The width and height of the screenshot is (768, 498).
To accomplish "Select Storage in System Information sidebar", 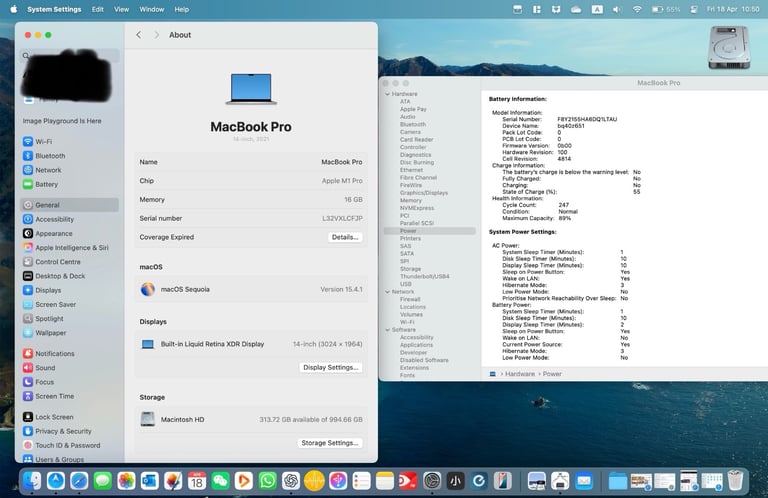I will (410, 269).
